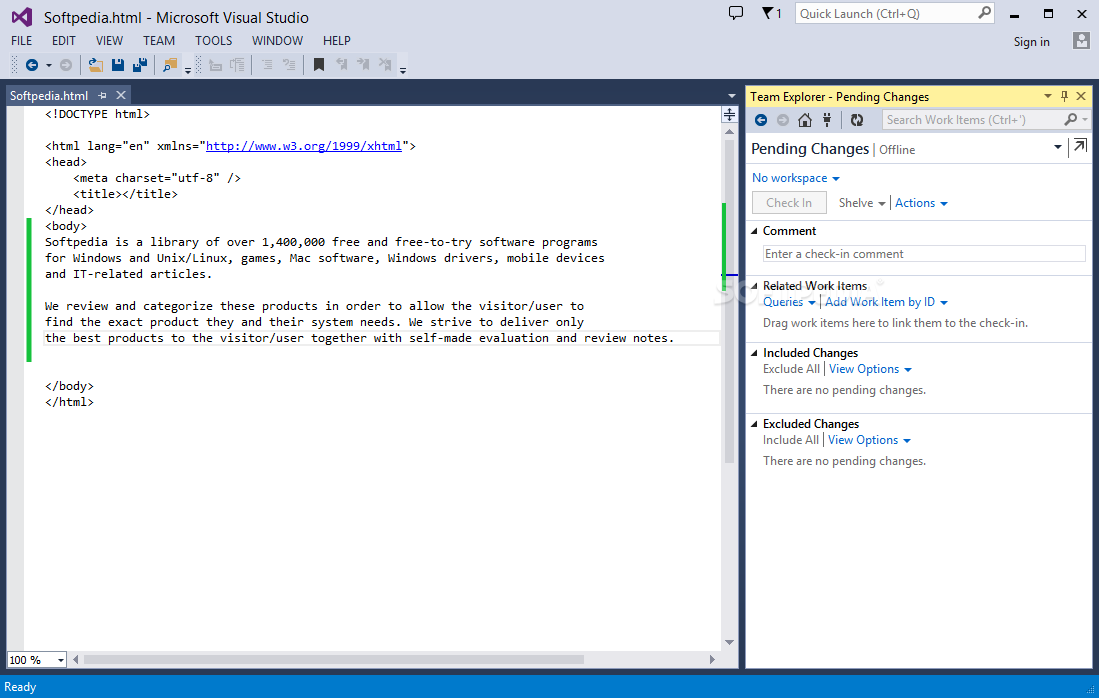
Task: Click the w3.org xhtml URL in the code
Action: pos(303,146)
